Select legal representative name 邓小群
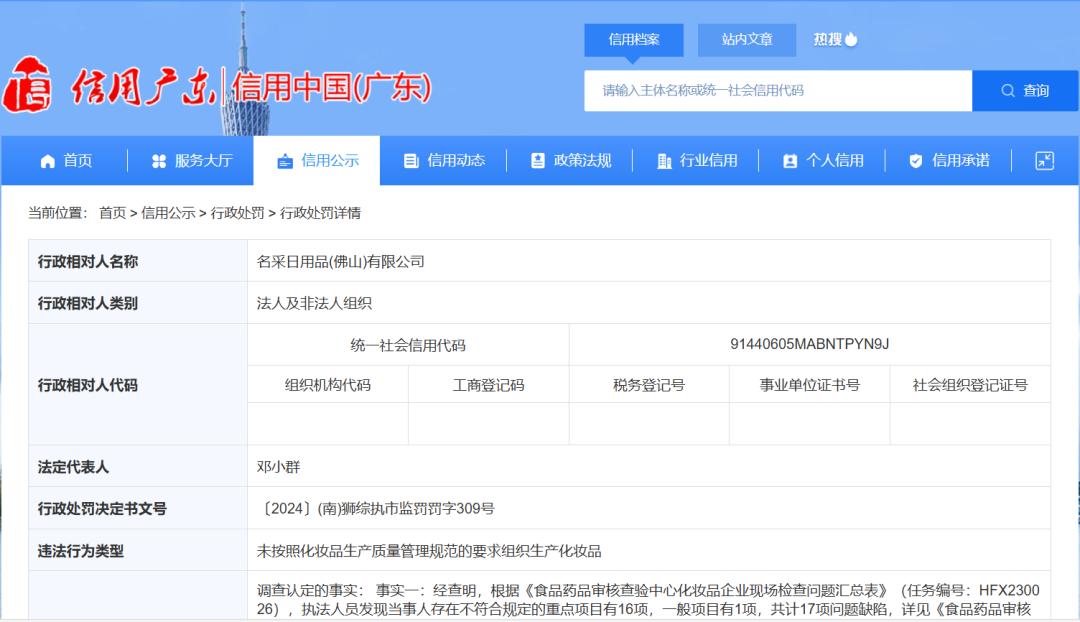Screen dimensions: 1080x622 click(x=278, y=467)
